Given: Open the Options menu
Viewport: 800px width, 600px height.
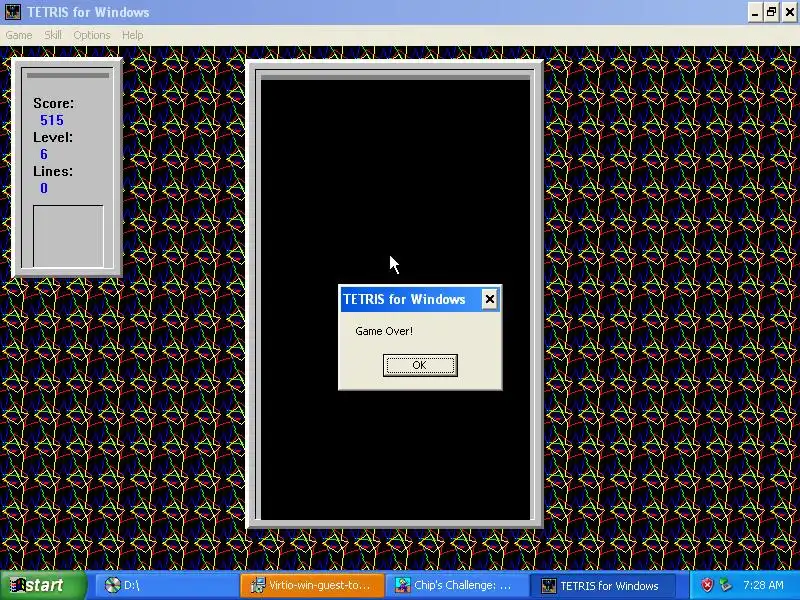Looking at the screenshot, I should click(92, 35).
